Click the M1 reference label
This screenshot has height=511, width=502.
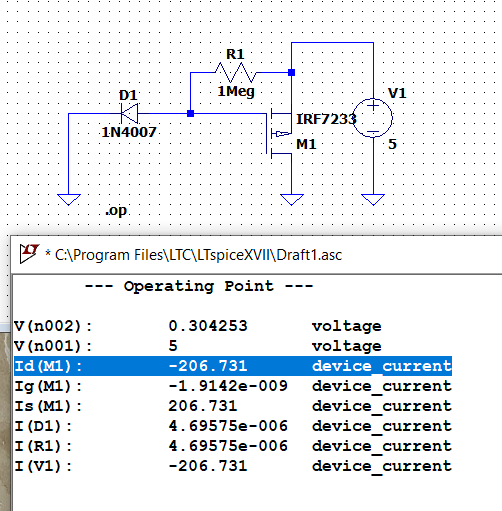pyautogui.click(x=306, y=144)
